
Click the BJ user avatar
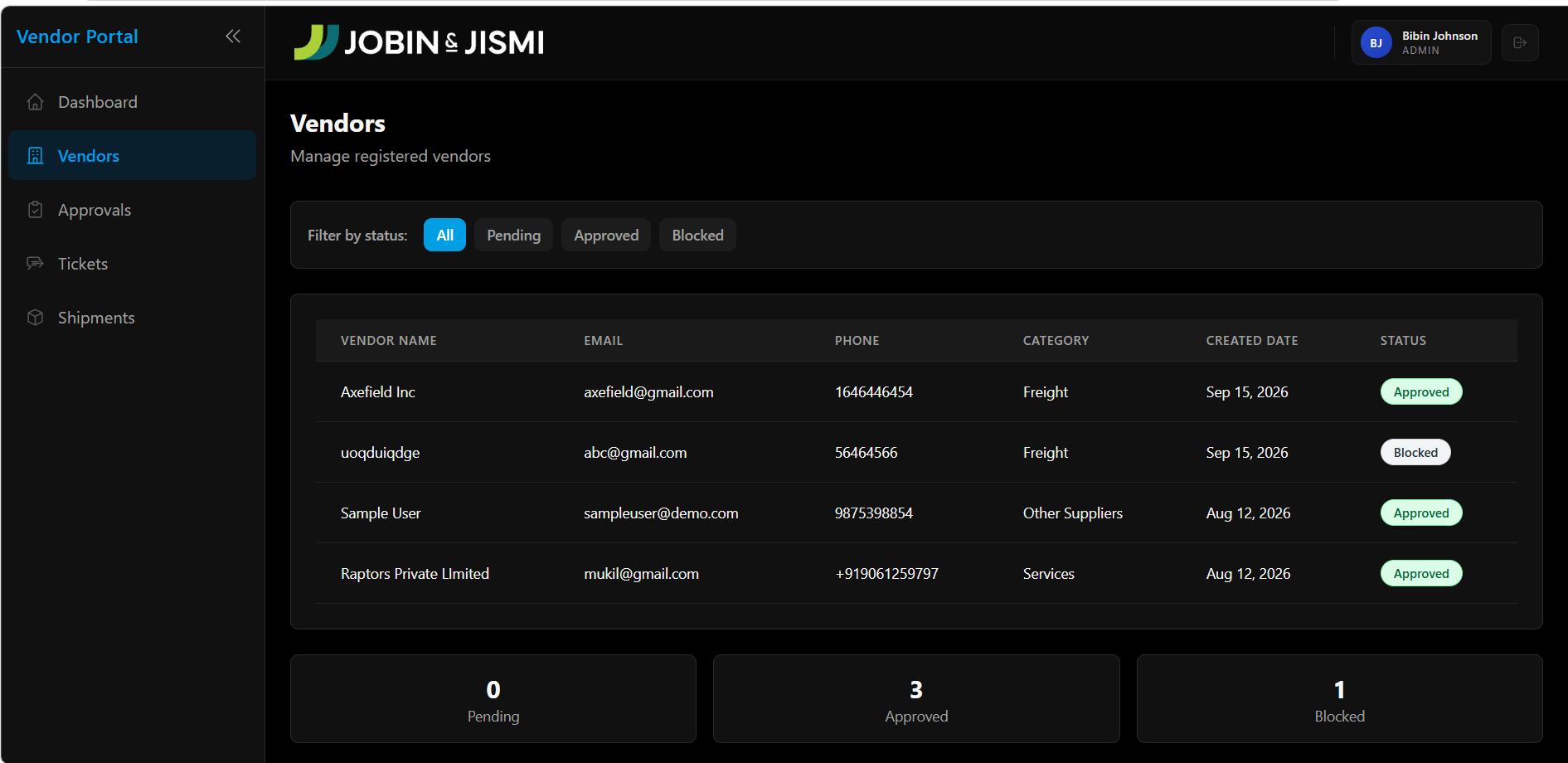1376,43
